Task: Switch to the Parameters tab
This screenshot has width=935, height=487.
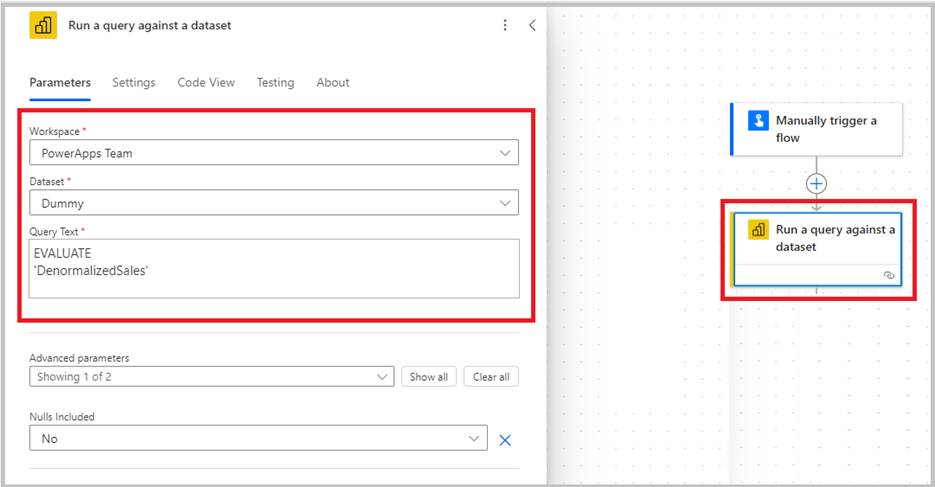Action: 60,82
